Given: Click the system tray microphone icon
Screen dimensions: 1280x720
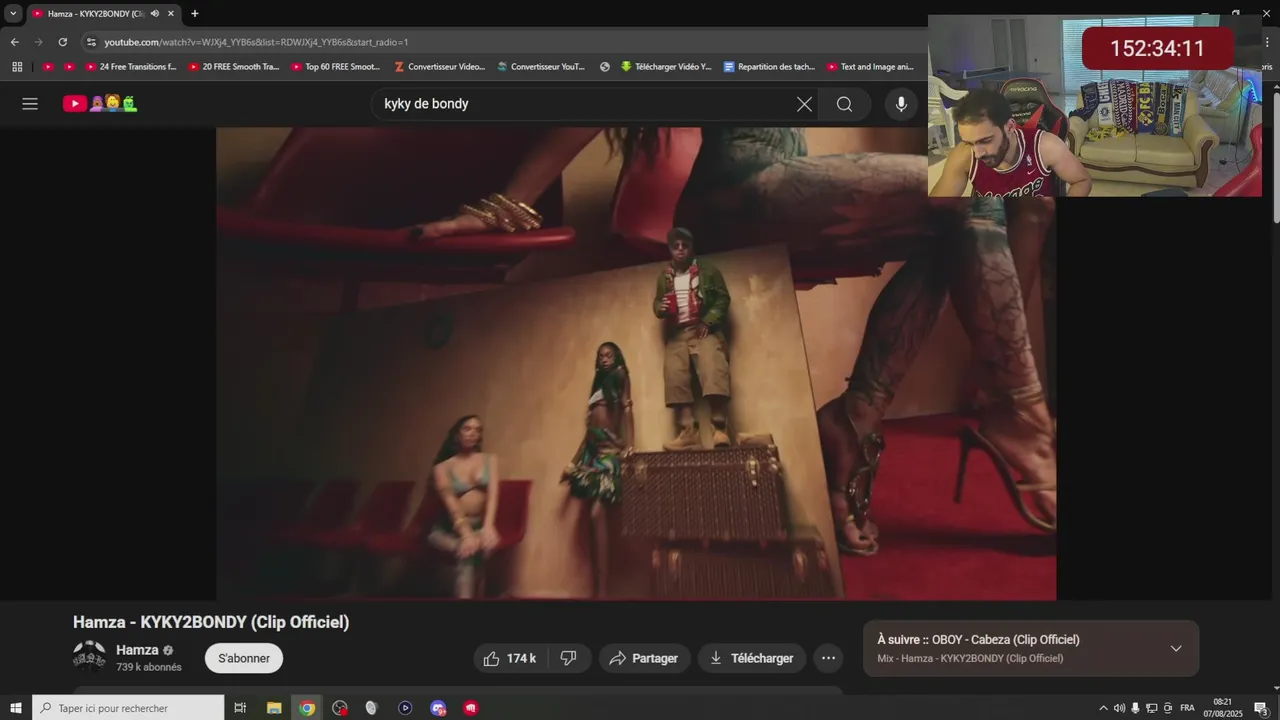Looking at the screenshot, I should pyautogui.click(x=1135, y=708).
